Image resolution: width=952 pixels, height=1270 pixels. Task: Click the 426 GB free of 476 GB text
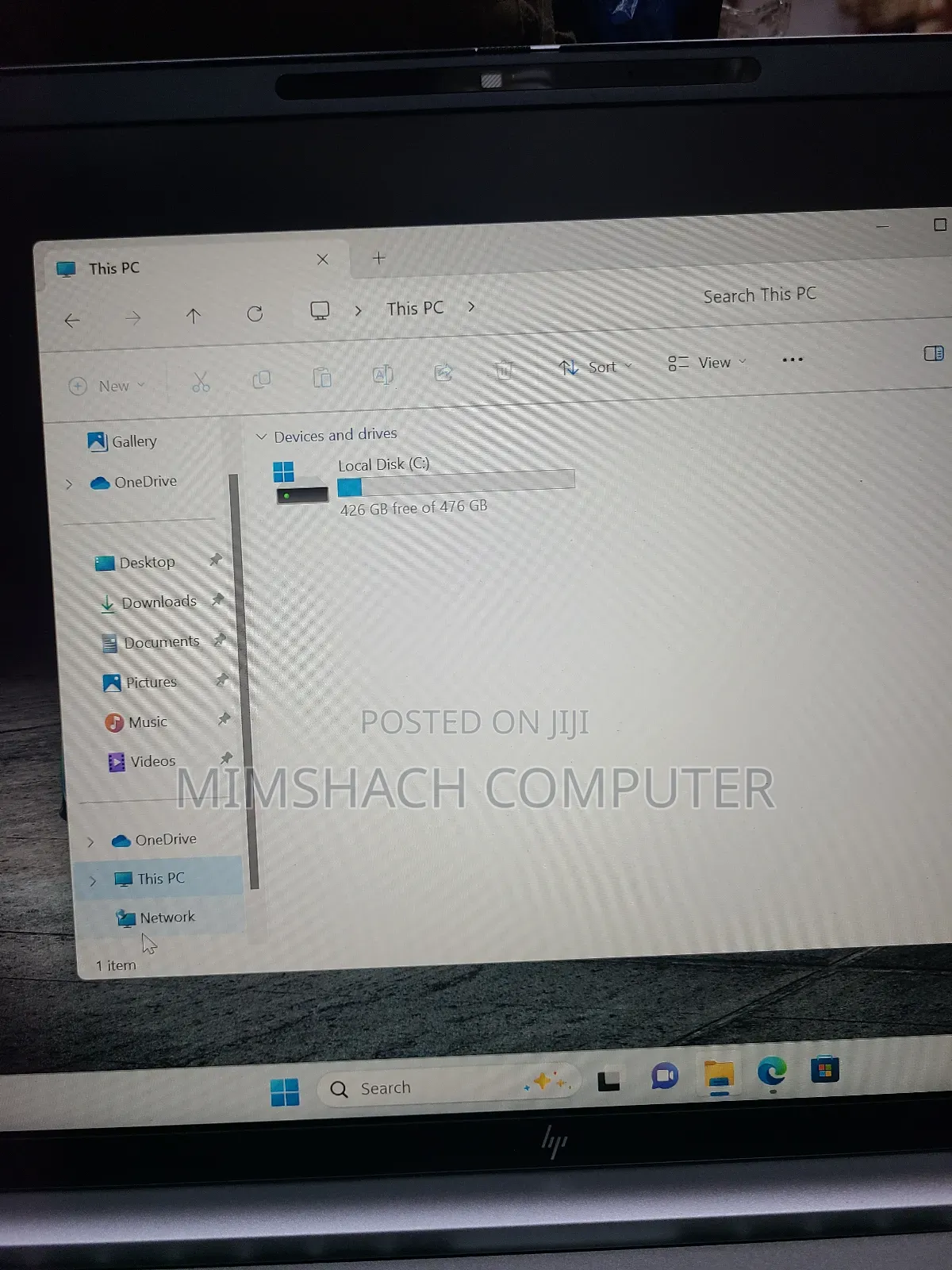(413, 507)
